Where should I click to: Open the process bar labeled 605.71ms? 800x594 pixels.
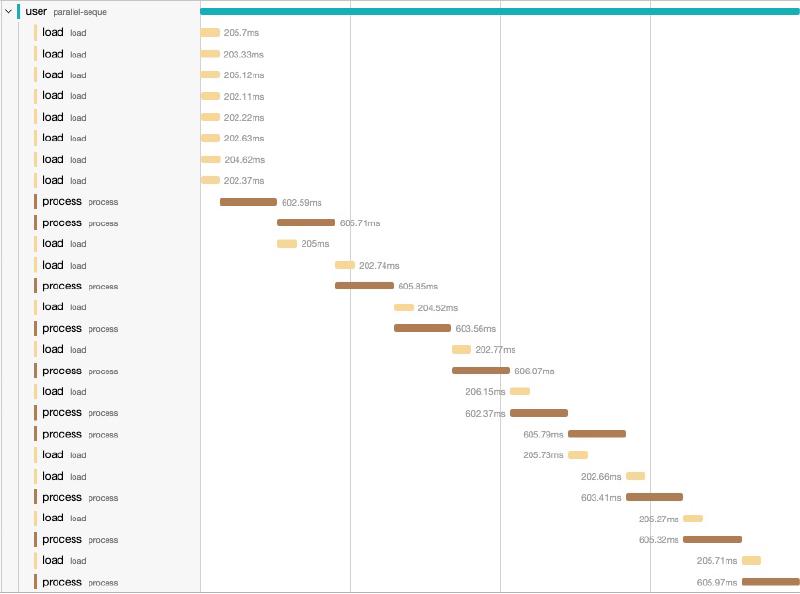306,223
